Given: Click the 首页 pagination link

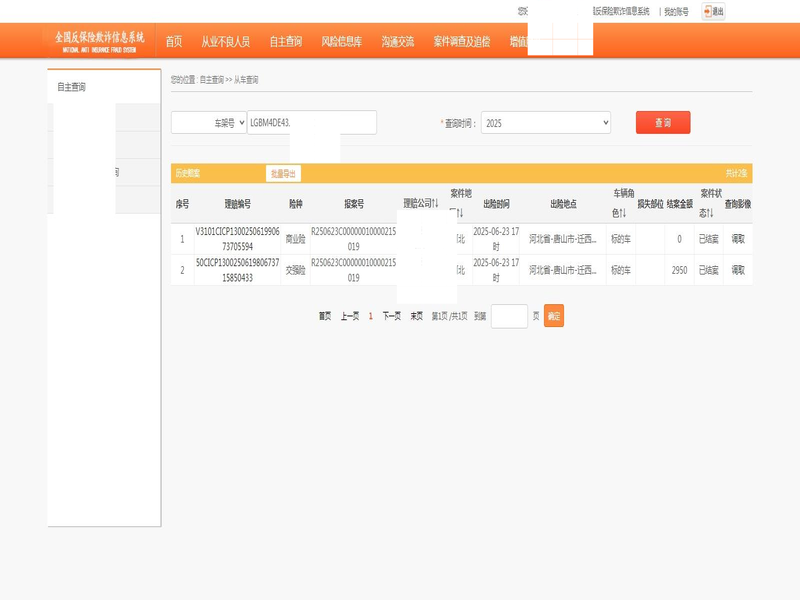Looking at the screenshot, I should click(x=325, y=316).
